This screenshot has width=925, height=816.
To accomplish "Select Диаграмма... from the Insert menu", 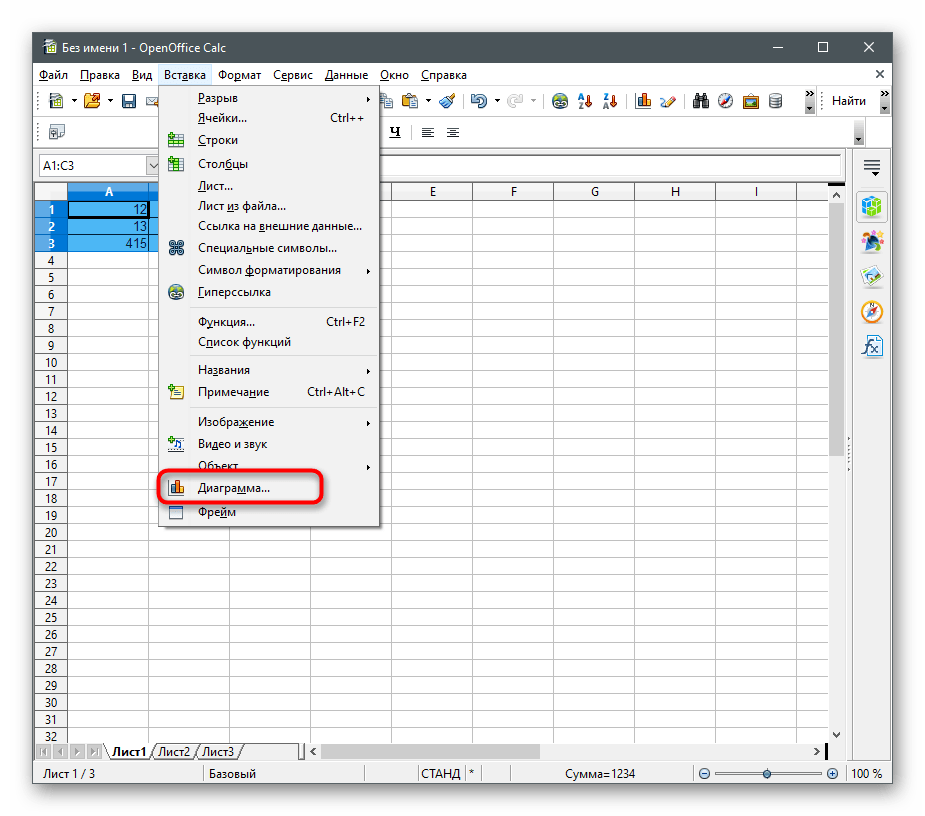I will click(234, 488).
